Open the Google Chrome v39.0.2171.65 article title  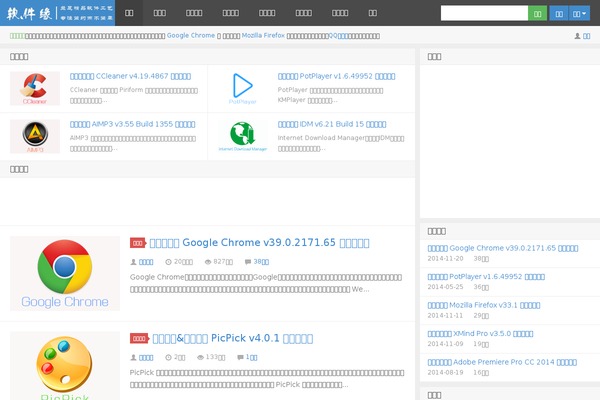click(x=259, y=243)
